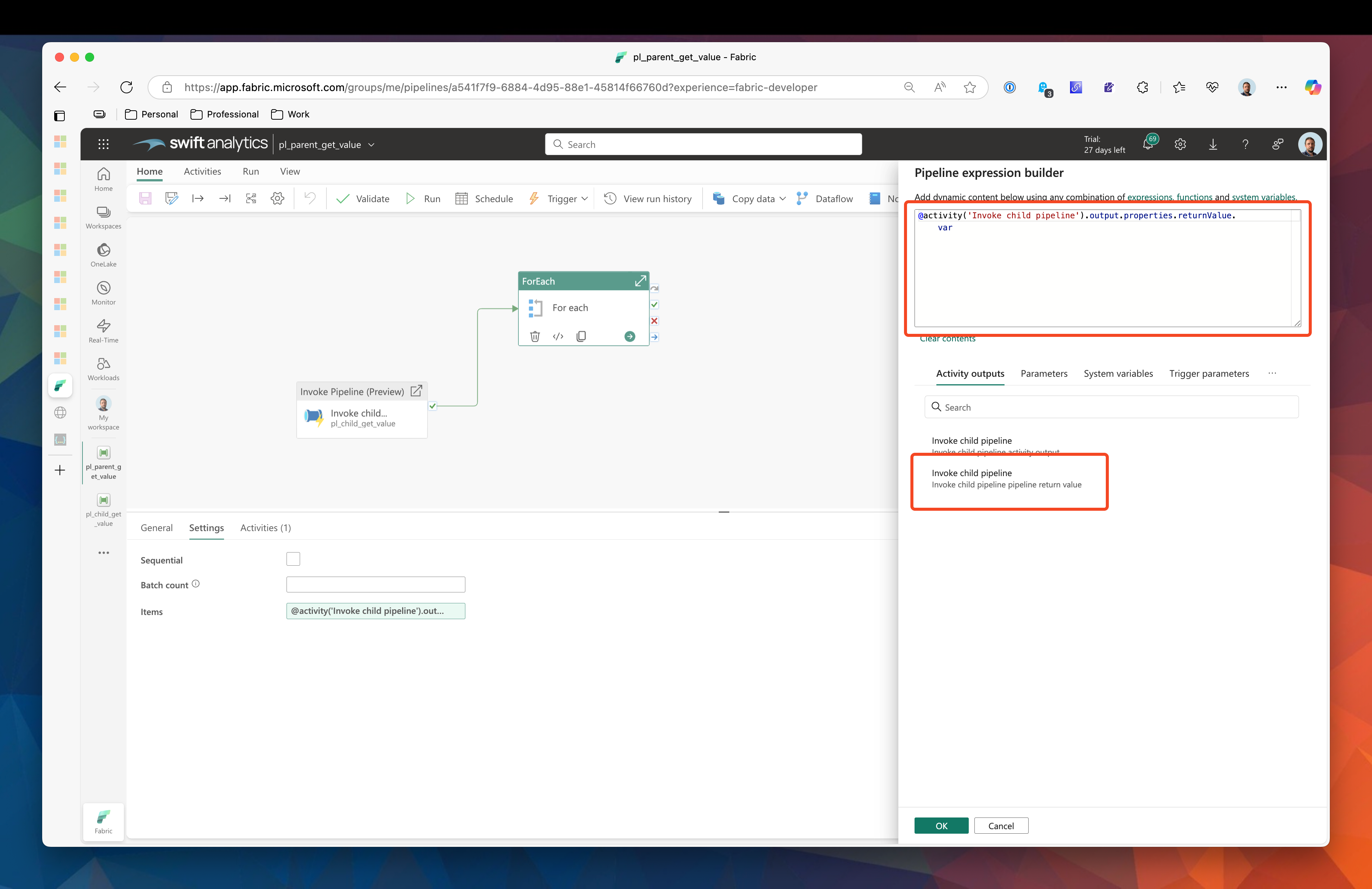Screen dimensions: 1372x889
Task: Enable the Sequential checkbox
Action: point(293,559)
